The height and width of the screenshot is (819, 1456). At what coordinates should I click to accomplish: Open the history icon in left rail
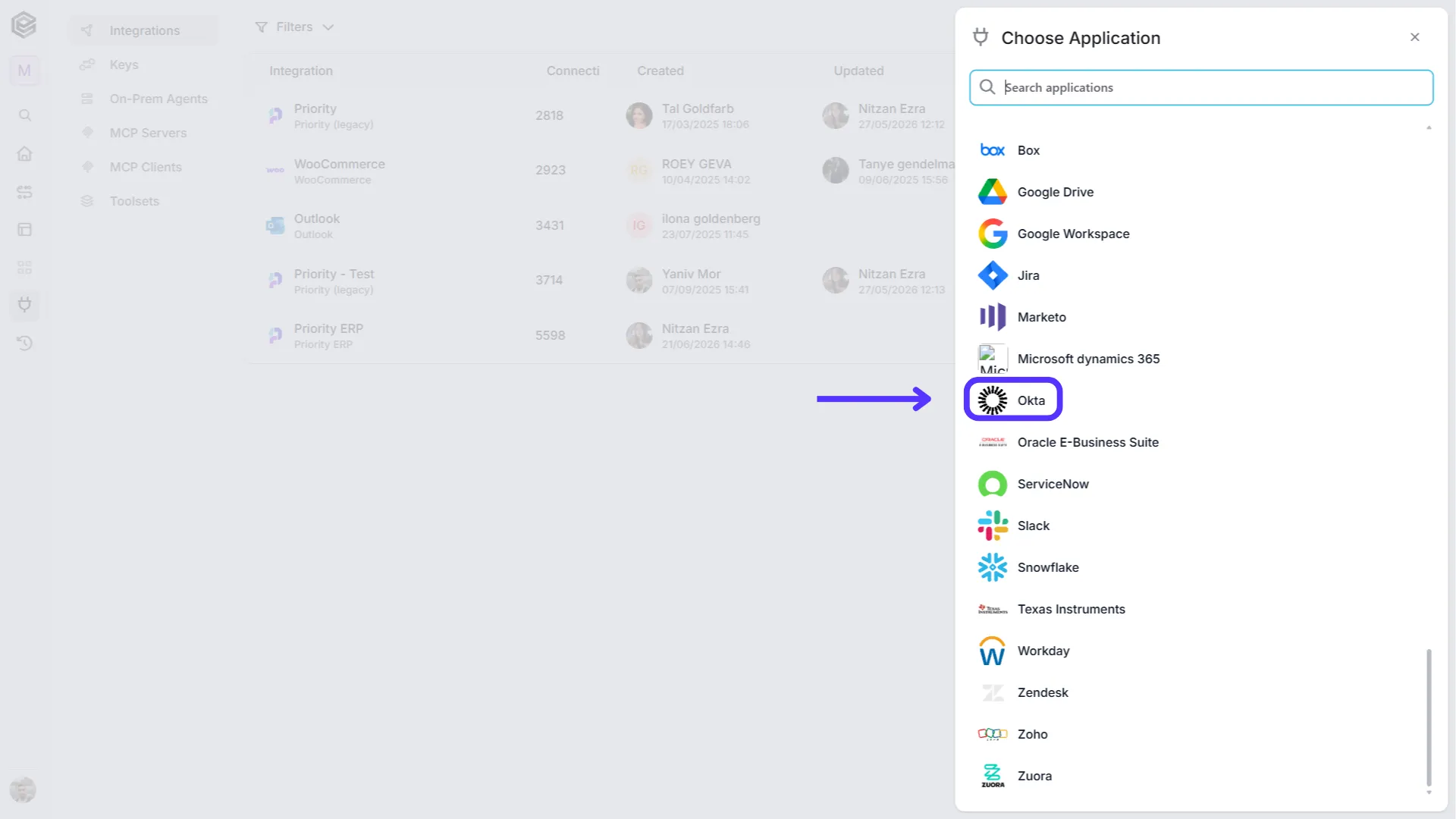tap(25, 344)
